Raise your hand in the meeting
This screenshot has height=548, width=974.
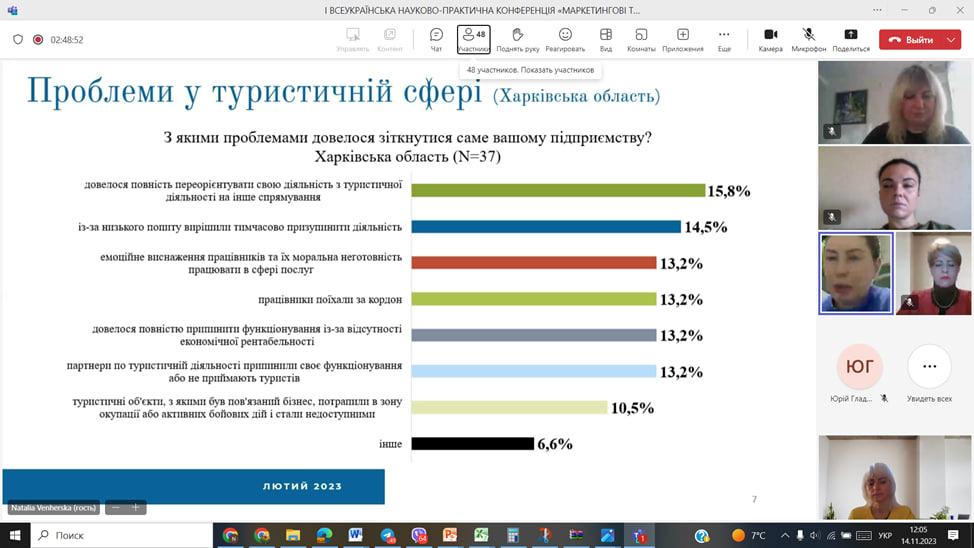point(517,40)
